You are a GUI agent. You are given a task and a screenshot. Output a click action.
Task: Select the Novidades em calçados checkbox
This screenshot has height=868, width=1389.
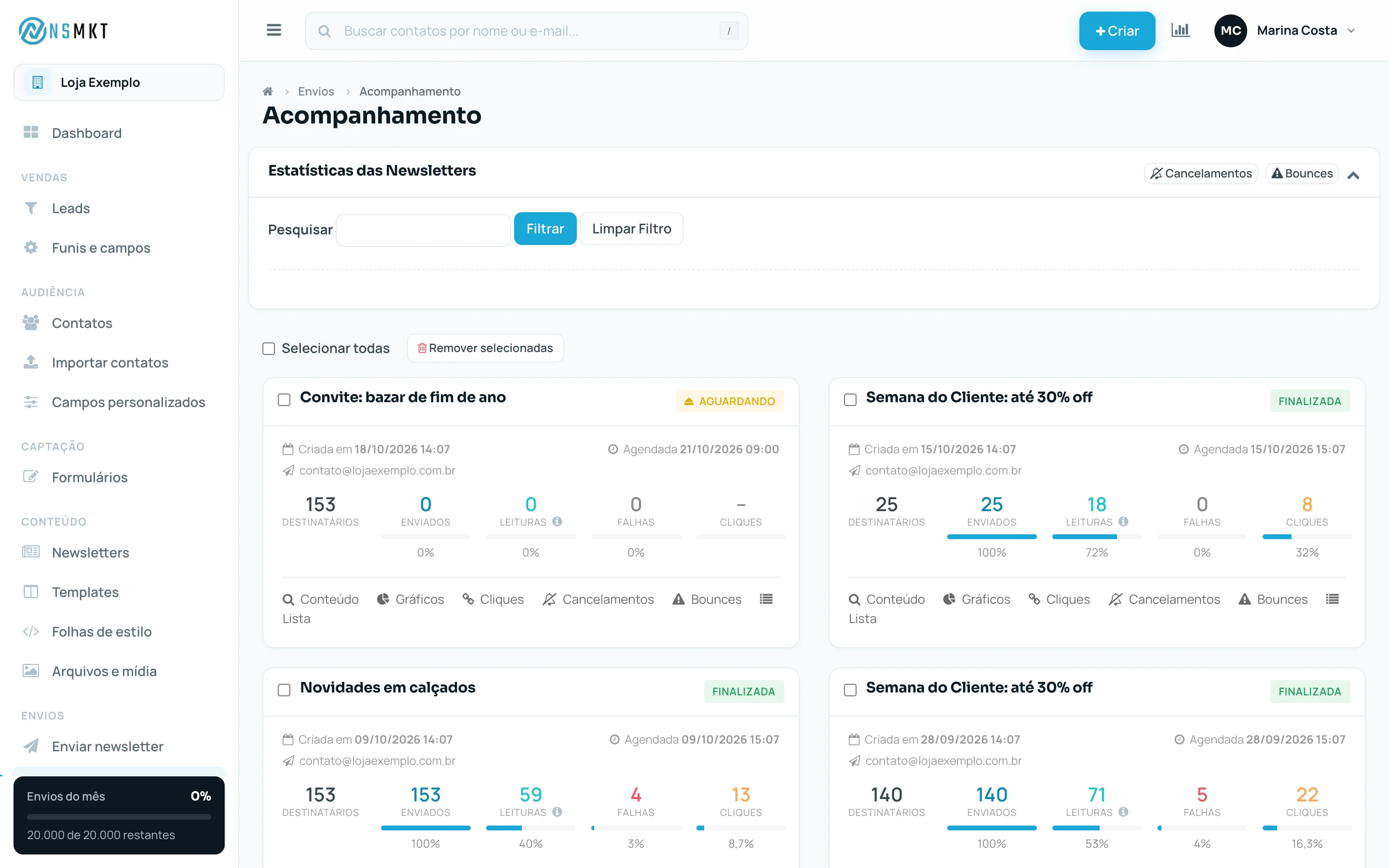tap(284, 690)
